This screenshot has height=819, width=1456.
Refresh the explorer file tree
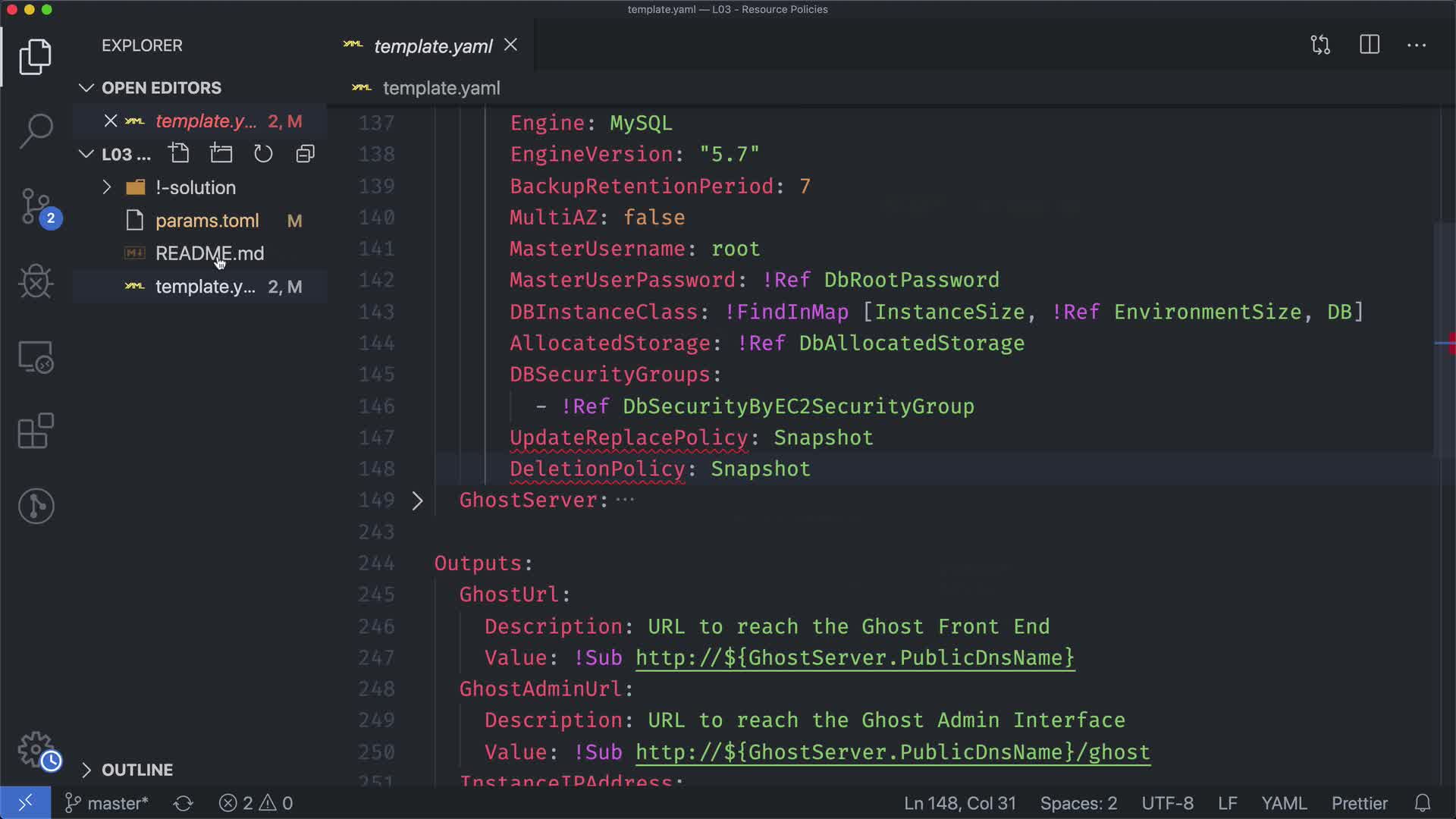coord(263,154)
